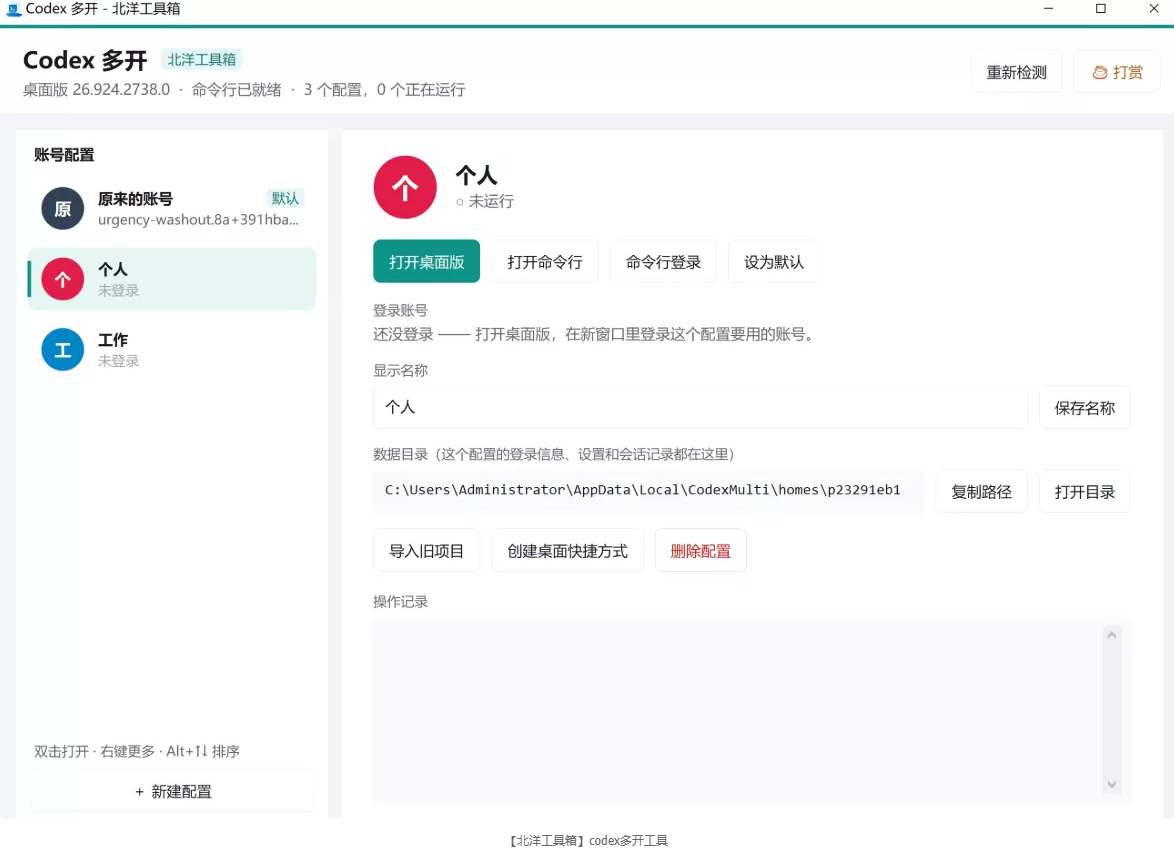Click 导入旧项目 button
1174x849 pixels.
(427, 551)
